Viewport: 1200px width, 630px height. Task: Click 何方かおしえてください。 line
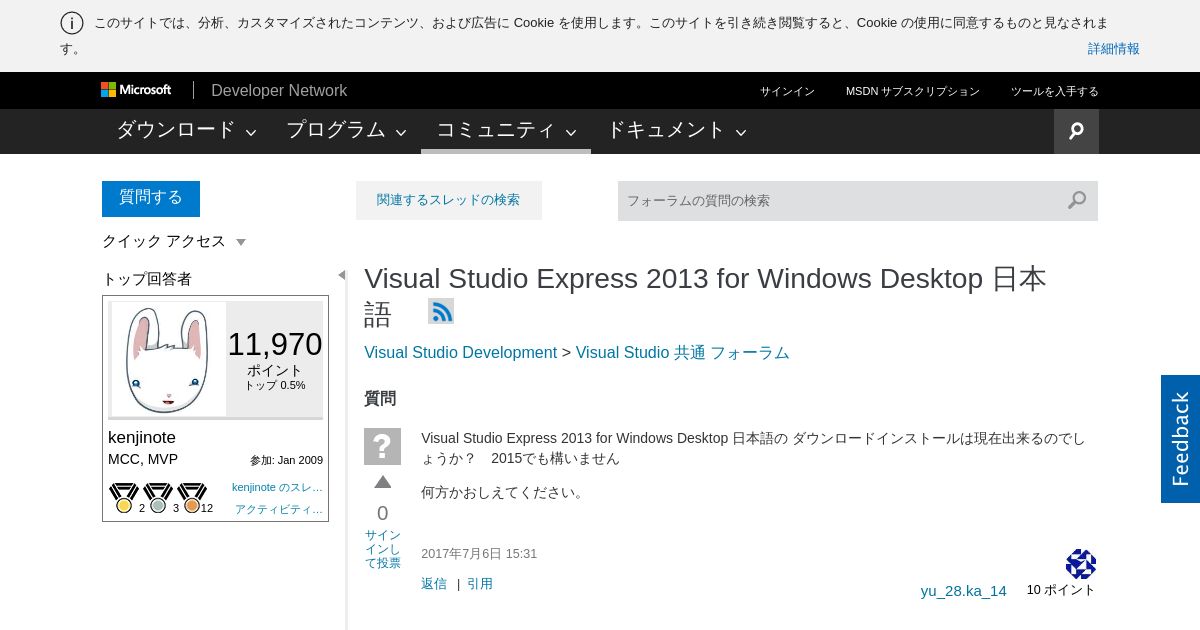[503, 492]
